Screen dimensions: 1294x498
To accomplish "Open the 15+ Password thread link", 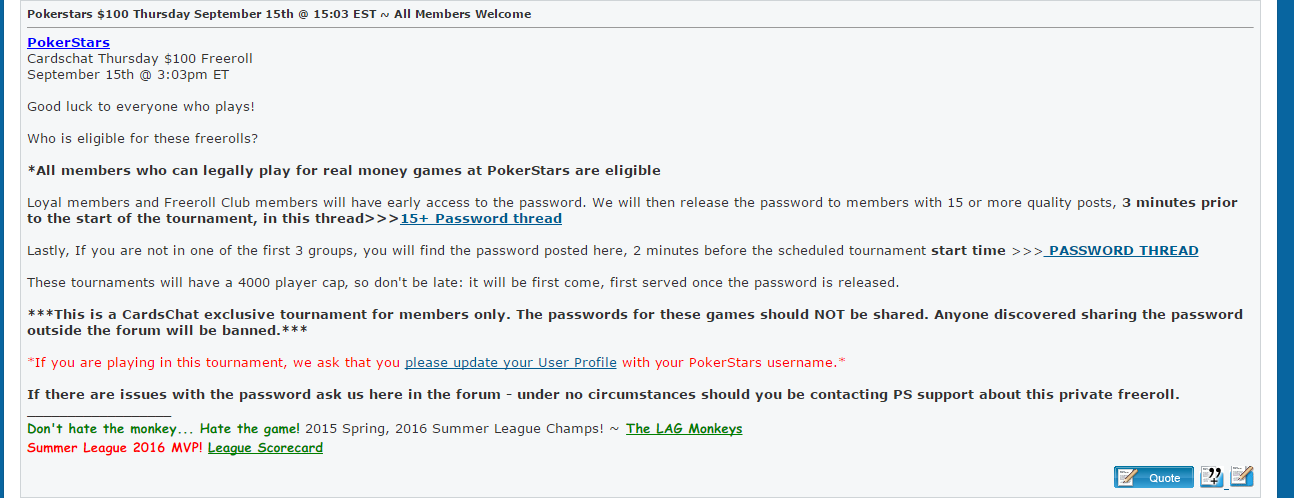I will click(x=481, y=218).
